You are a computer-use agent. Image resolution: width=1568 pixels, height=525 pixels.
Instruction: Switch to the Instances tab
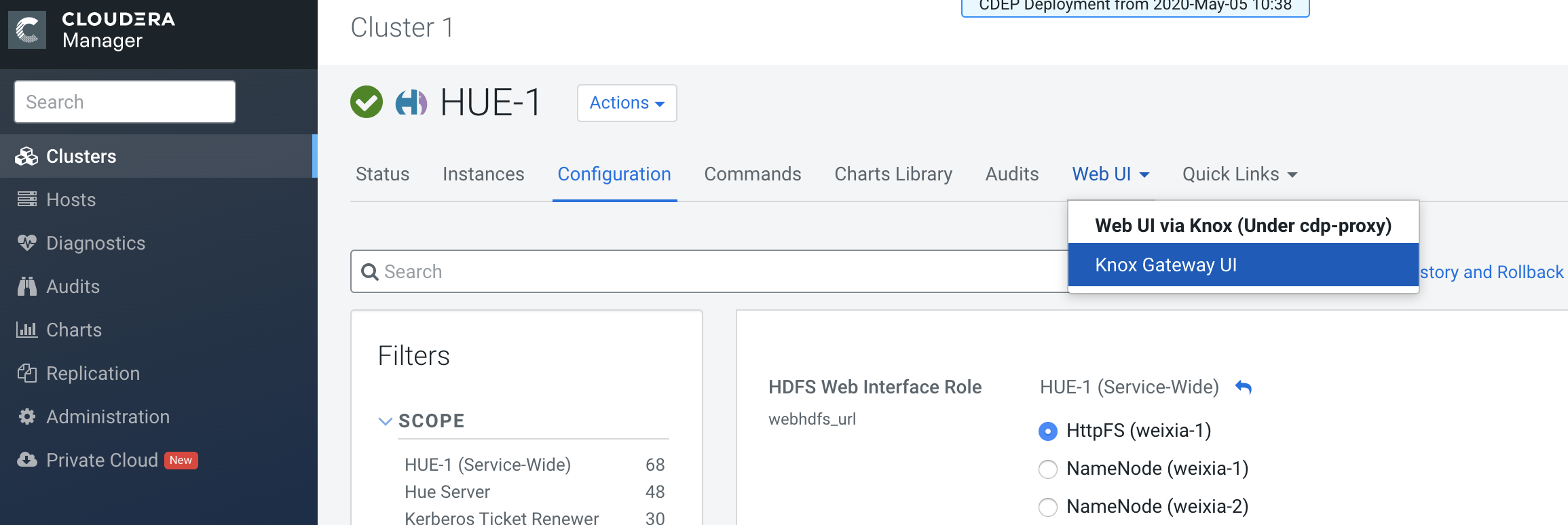pyautogui.click(x=483, y=174)
